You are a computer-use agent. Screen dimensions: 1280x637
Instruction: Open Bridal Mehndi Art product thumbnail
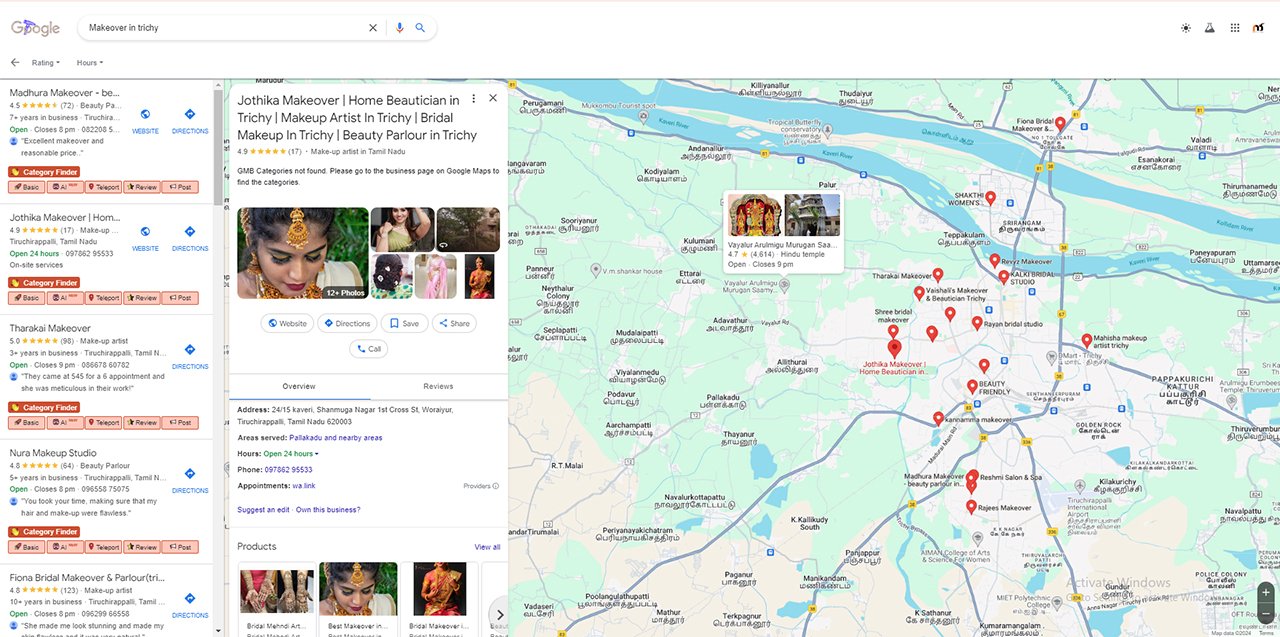[x=277, y=589]
